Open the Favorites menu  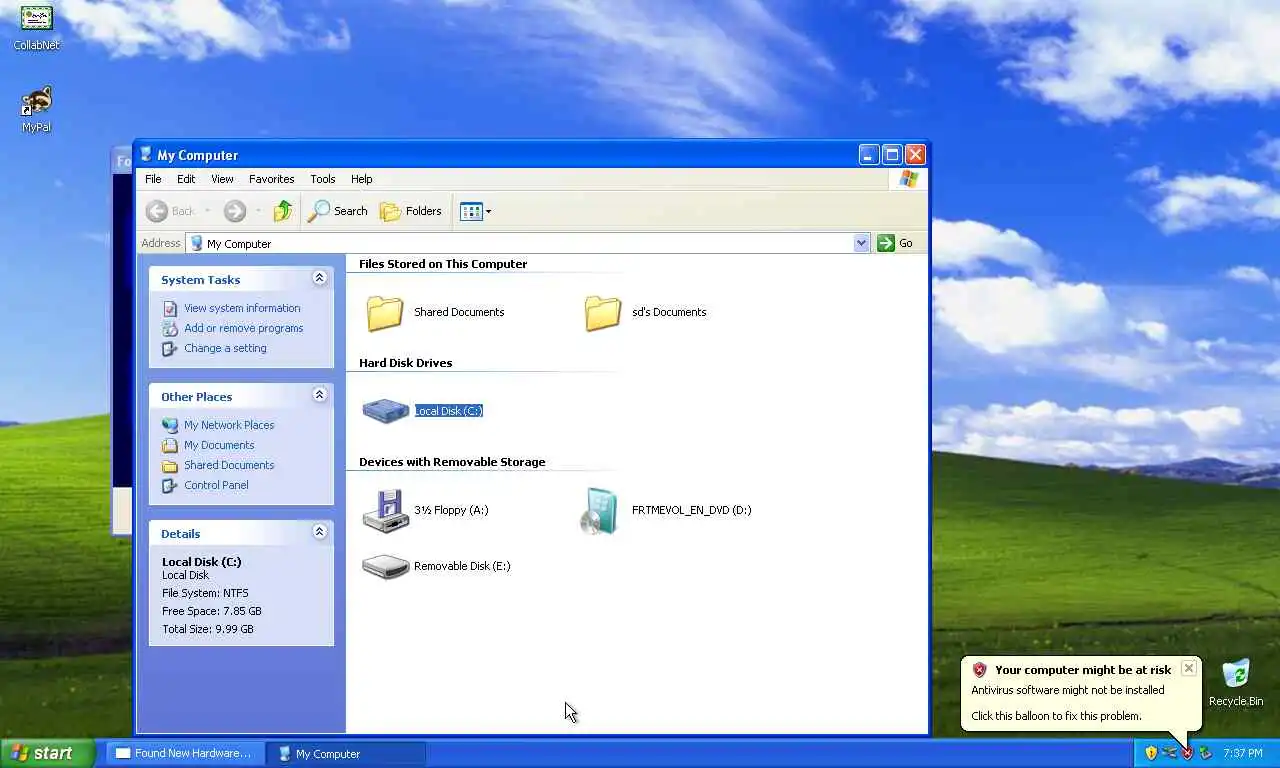click(272, 179)
